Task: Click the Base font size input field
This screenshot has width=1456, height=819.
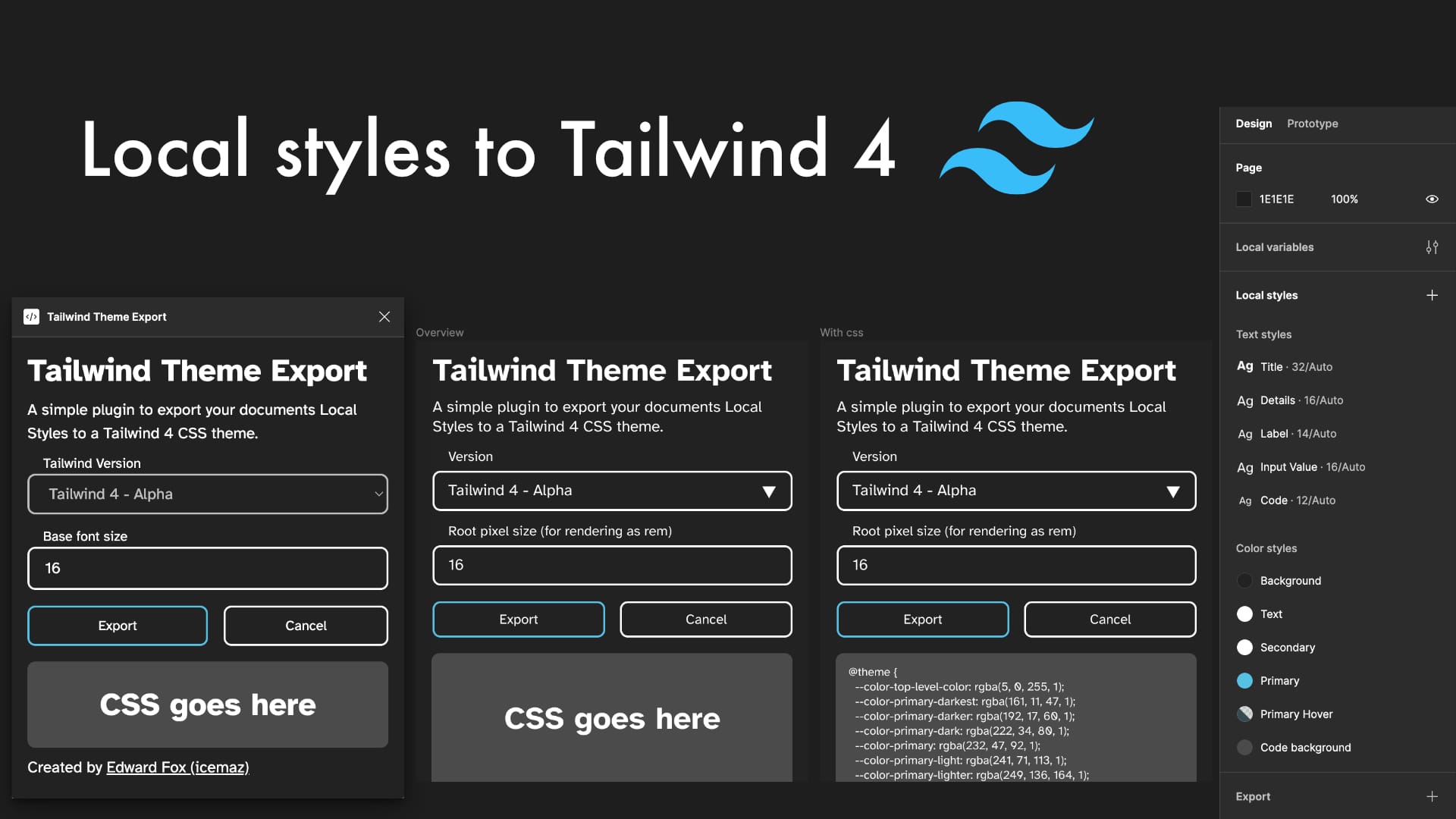Action: 208,568
